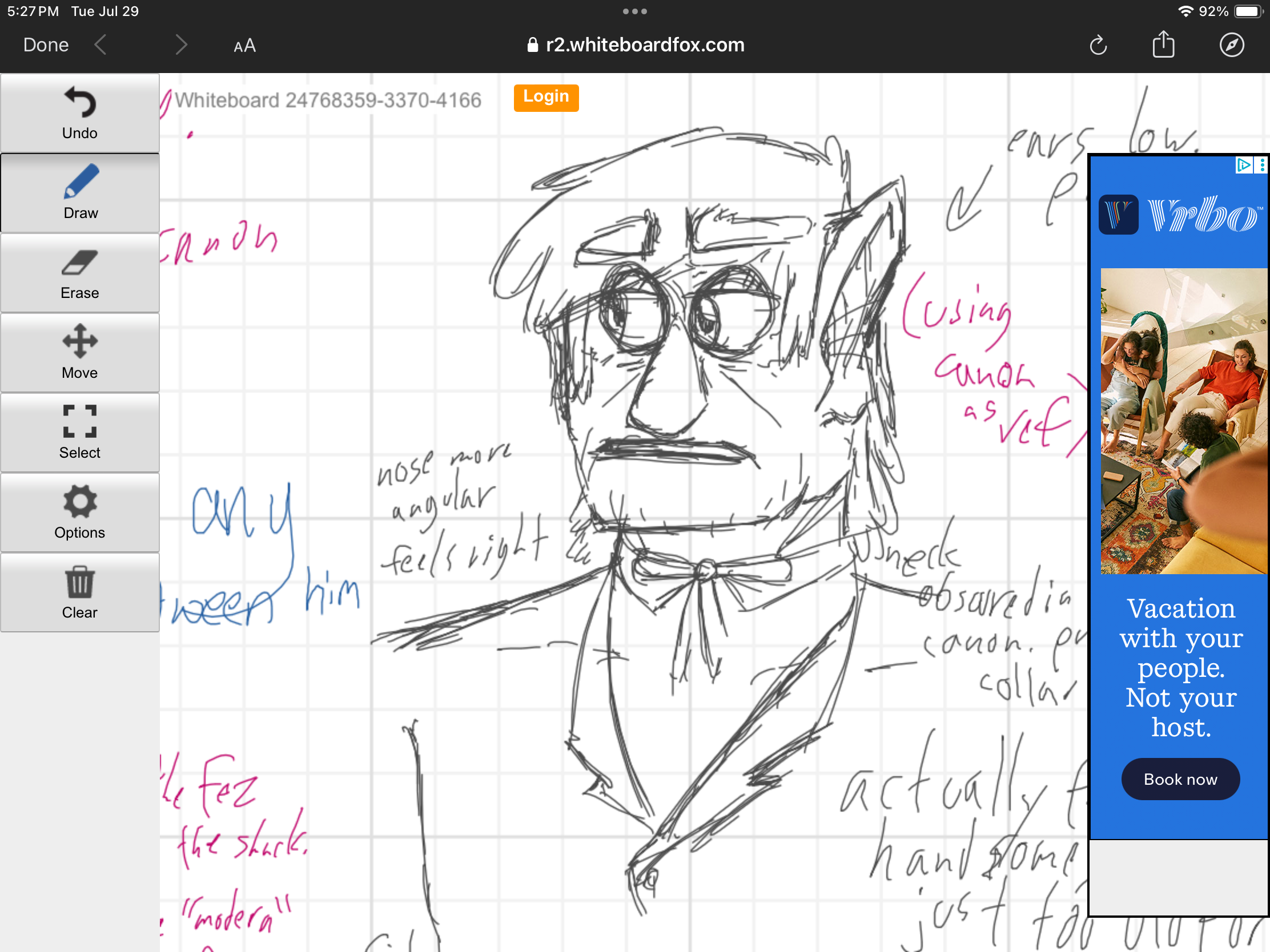
Task: Click Book now in Vrbo ad
Action: pos(1180,778)
